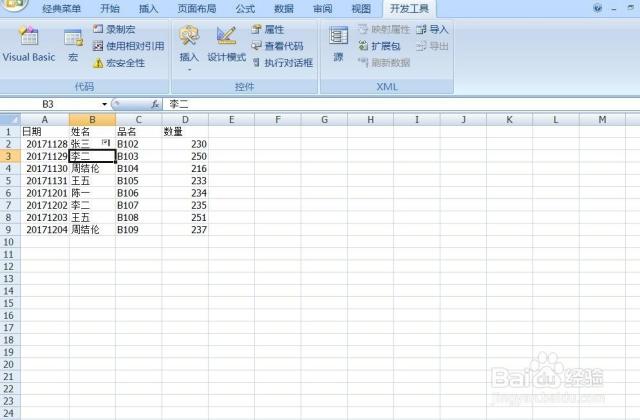
Task: Select column D header
Action: point(184,120)
